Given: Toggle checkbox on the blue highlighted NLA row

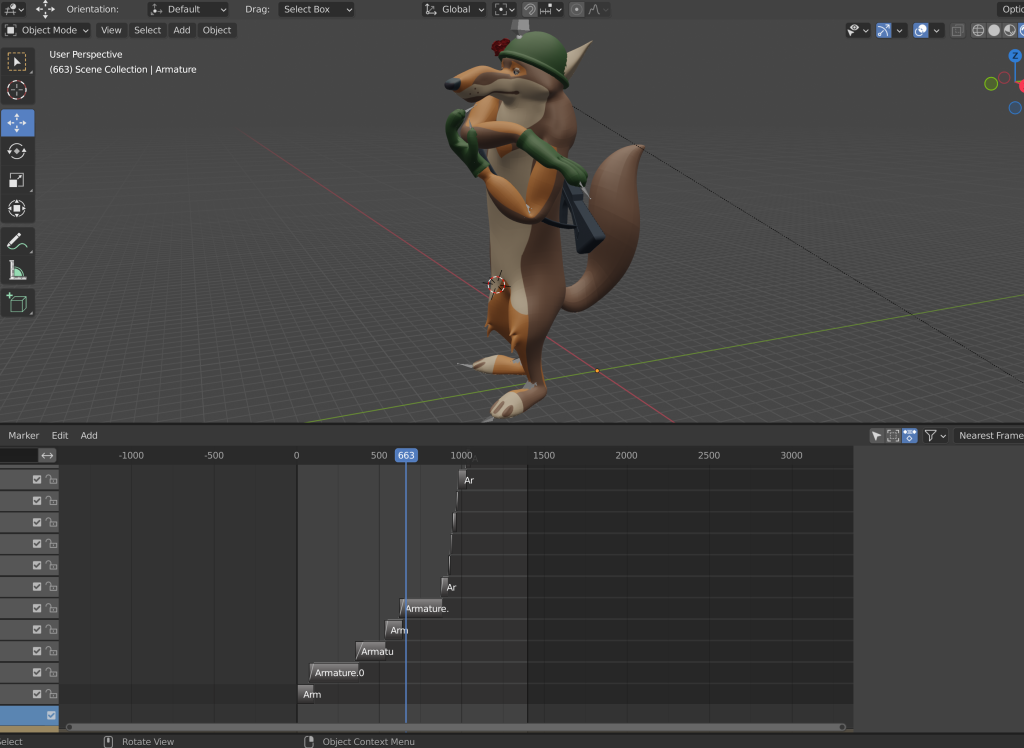Looking at the screenshot, I should tap(51, 715).
